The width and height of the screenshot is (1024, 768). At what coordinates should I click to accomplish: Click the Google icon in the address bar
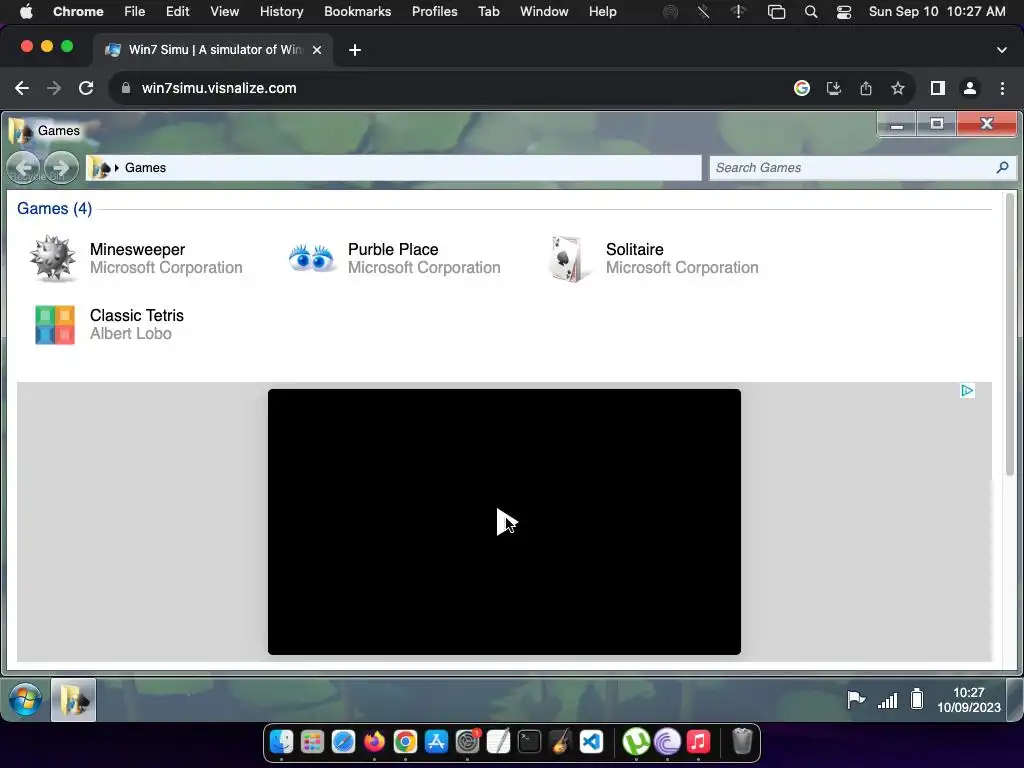(x=802, y=88)
